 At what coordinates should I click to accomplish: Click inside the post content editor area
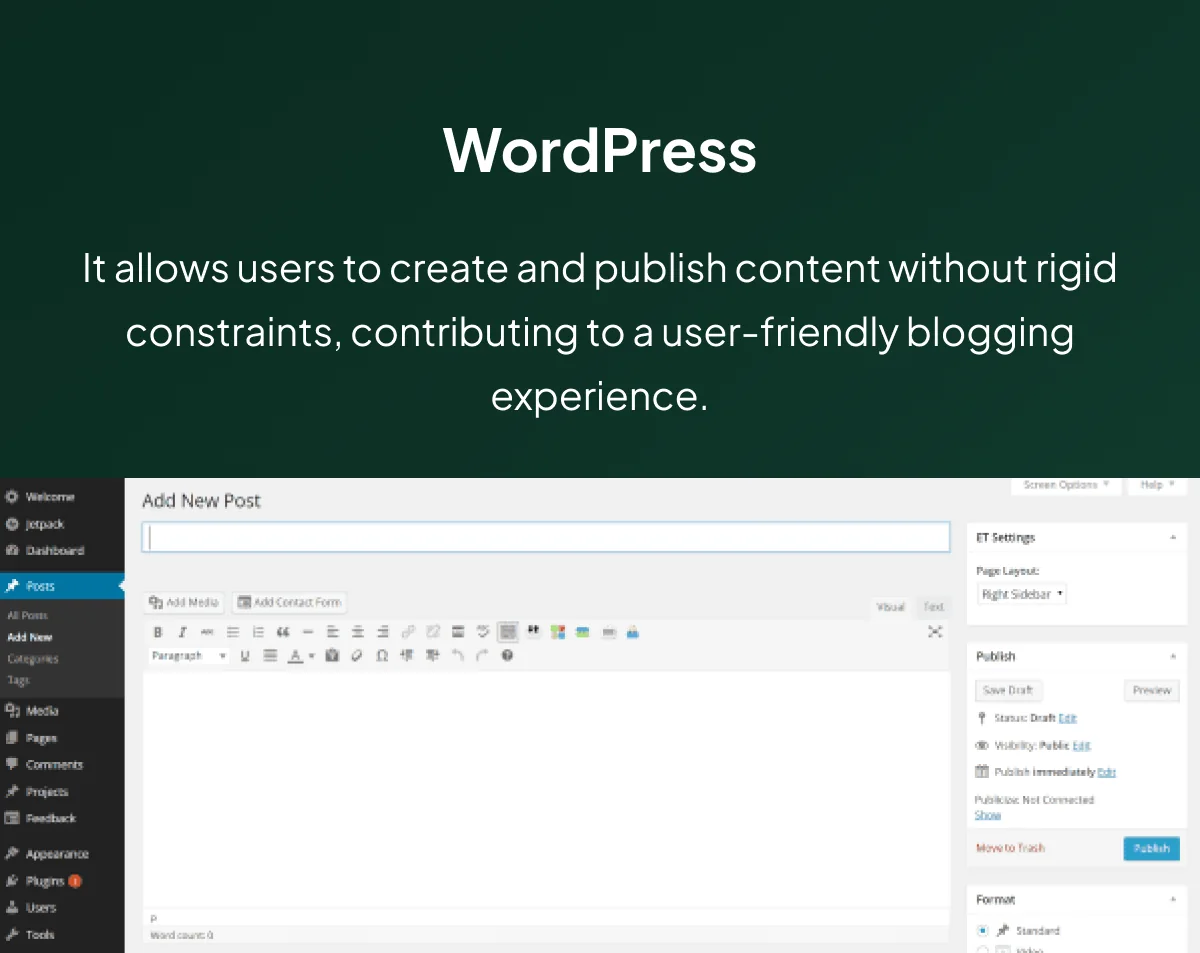pos(546,790)
